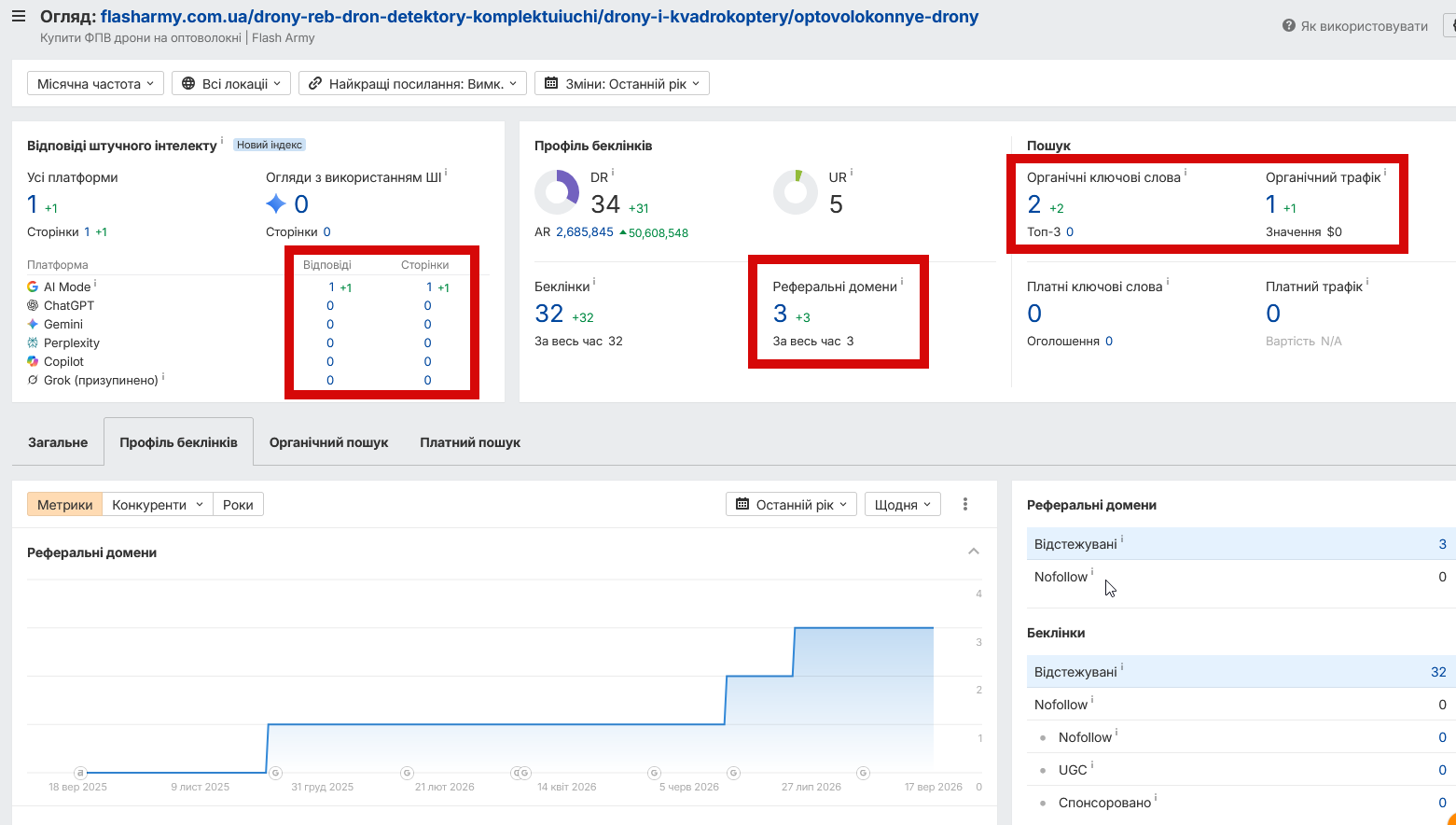This screenshot has height=825, width=1456.
Task: Open the Останній рік chart range dropdown
Action: point(791,505)
